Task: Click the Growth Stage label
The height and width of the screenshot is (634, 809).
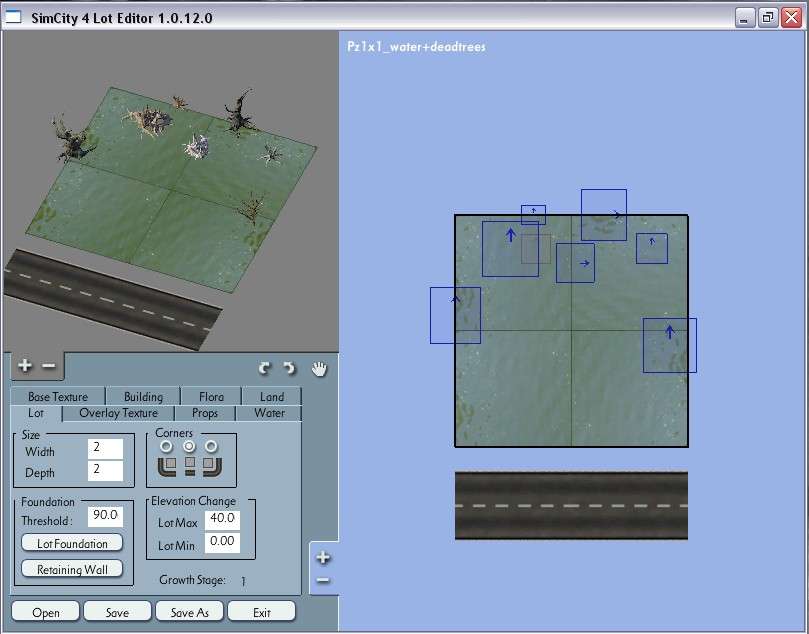Action: coord(192,580)
